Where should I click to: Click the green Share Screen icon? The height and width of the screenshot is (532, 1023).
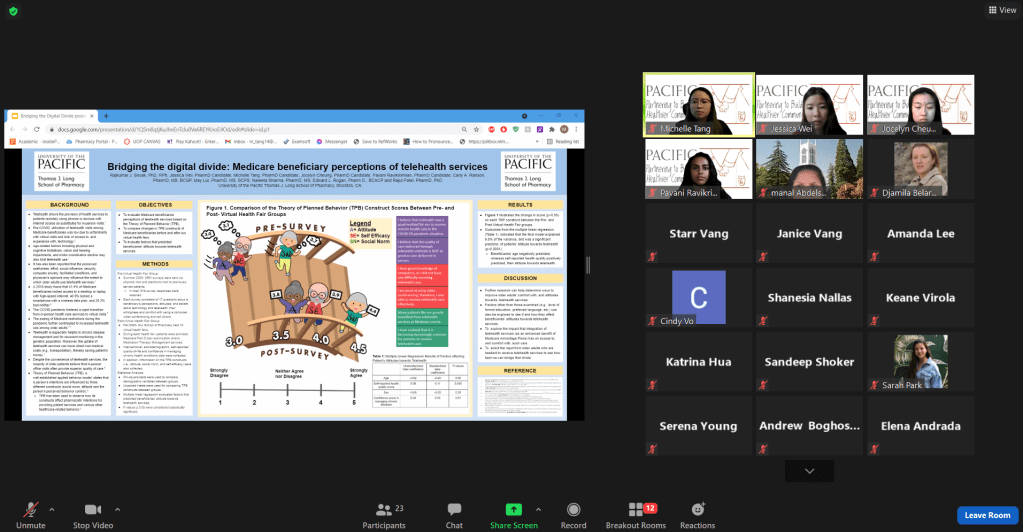pyautogui.click(x=513, y=509)
